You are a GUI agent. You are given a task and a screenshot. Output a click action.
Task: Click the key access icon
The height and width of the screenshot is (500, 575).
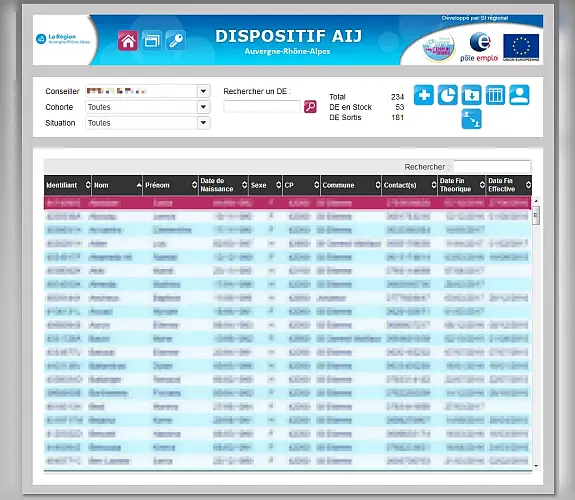175,40
